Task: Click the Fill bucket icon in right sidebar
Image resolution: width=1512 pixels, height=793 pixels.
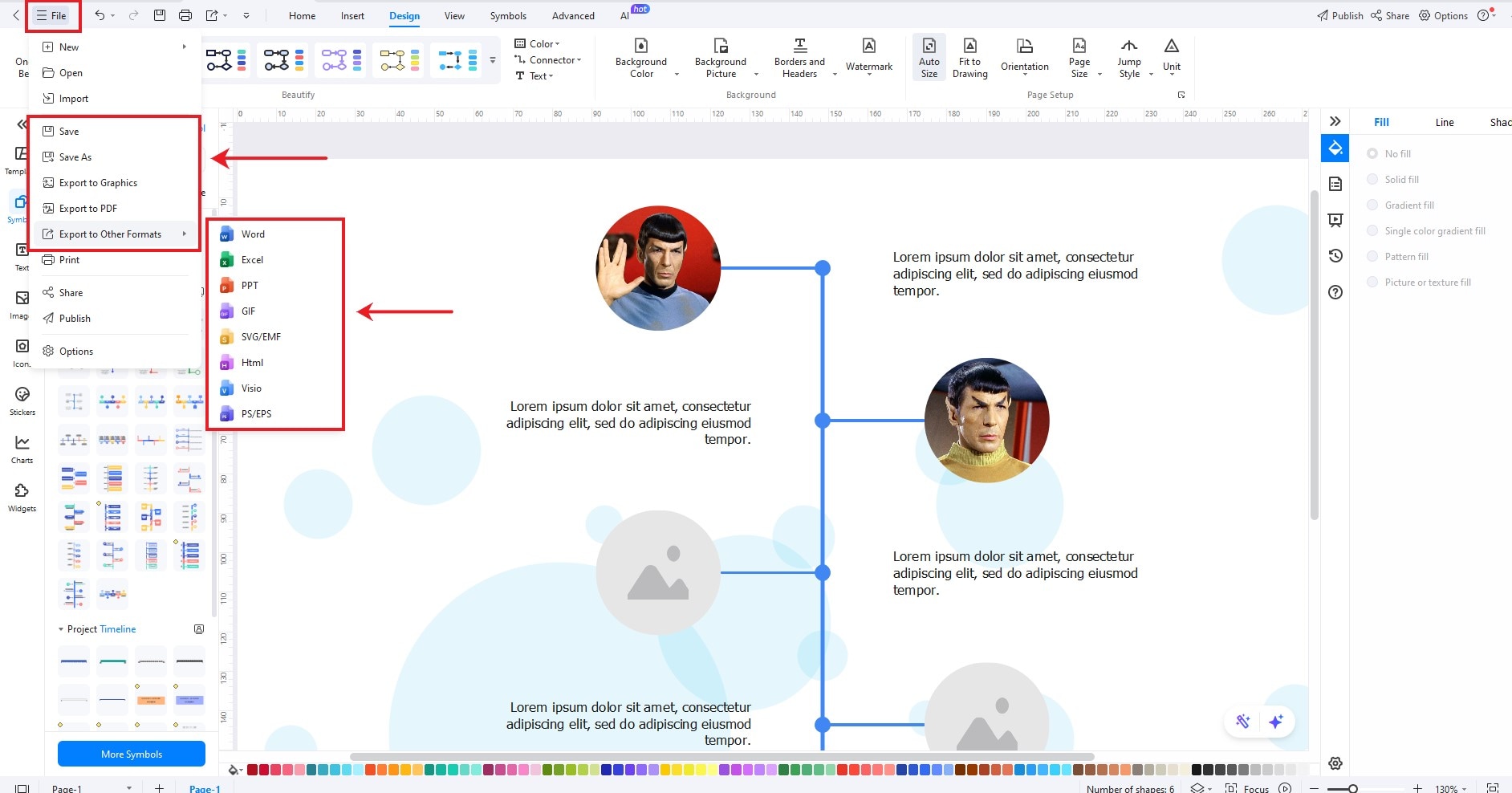Action: pyautogui.click(x=1335, y=148)
